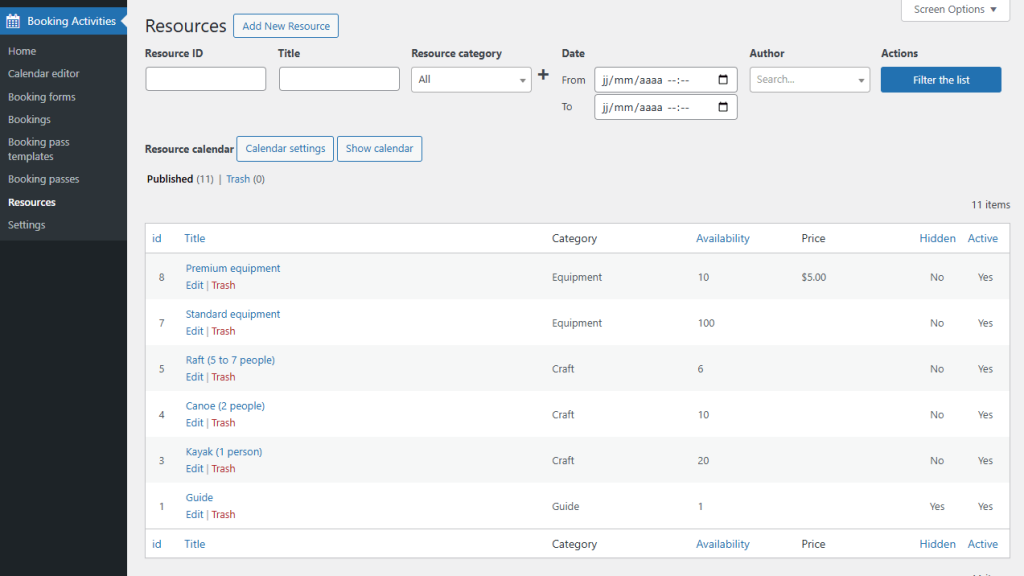Trash the Guide resource
1024x576 pixels.
223,514
